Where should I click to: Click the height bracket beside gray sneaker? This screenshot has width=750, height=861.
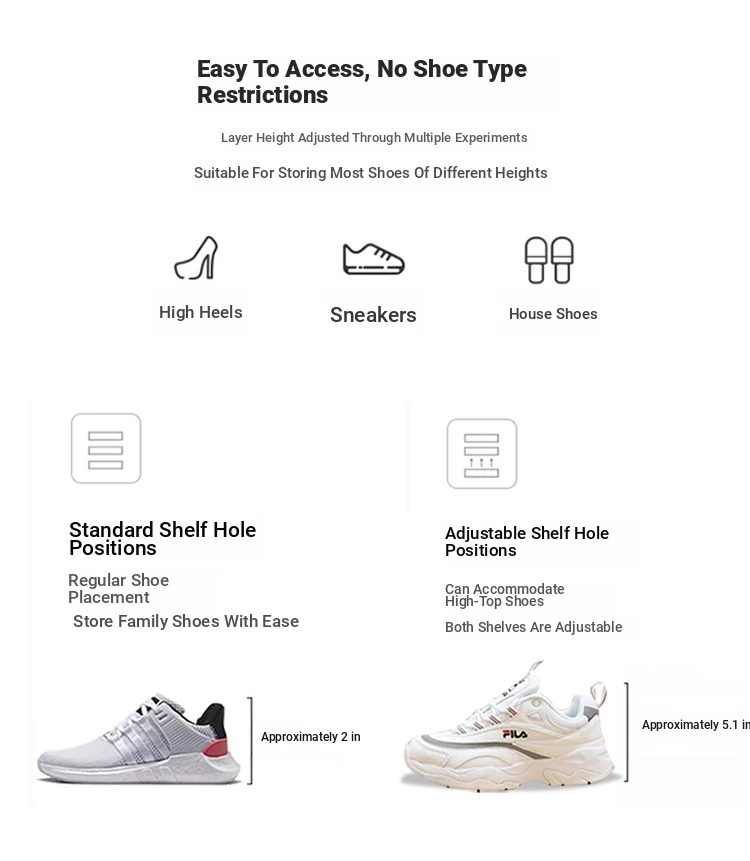click(x=250, y=740)
